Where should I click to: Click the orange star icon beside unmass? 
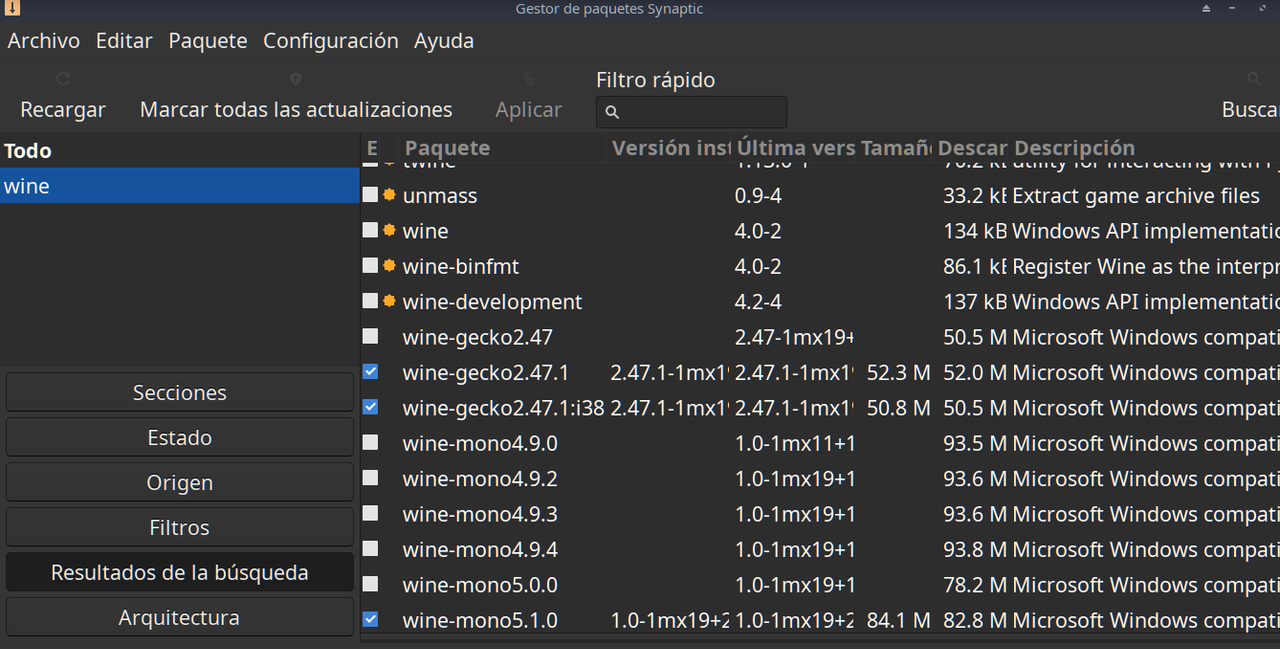click(389, 195)
